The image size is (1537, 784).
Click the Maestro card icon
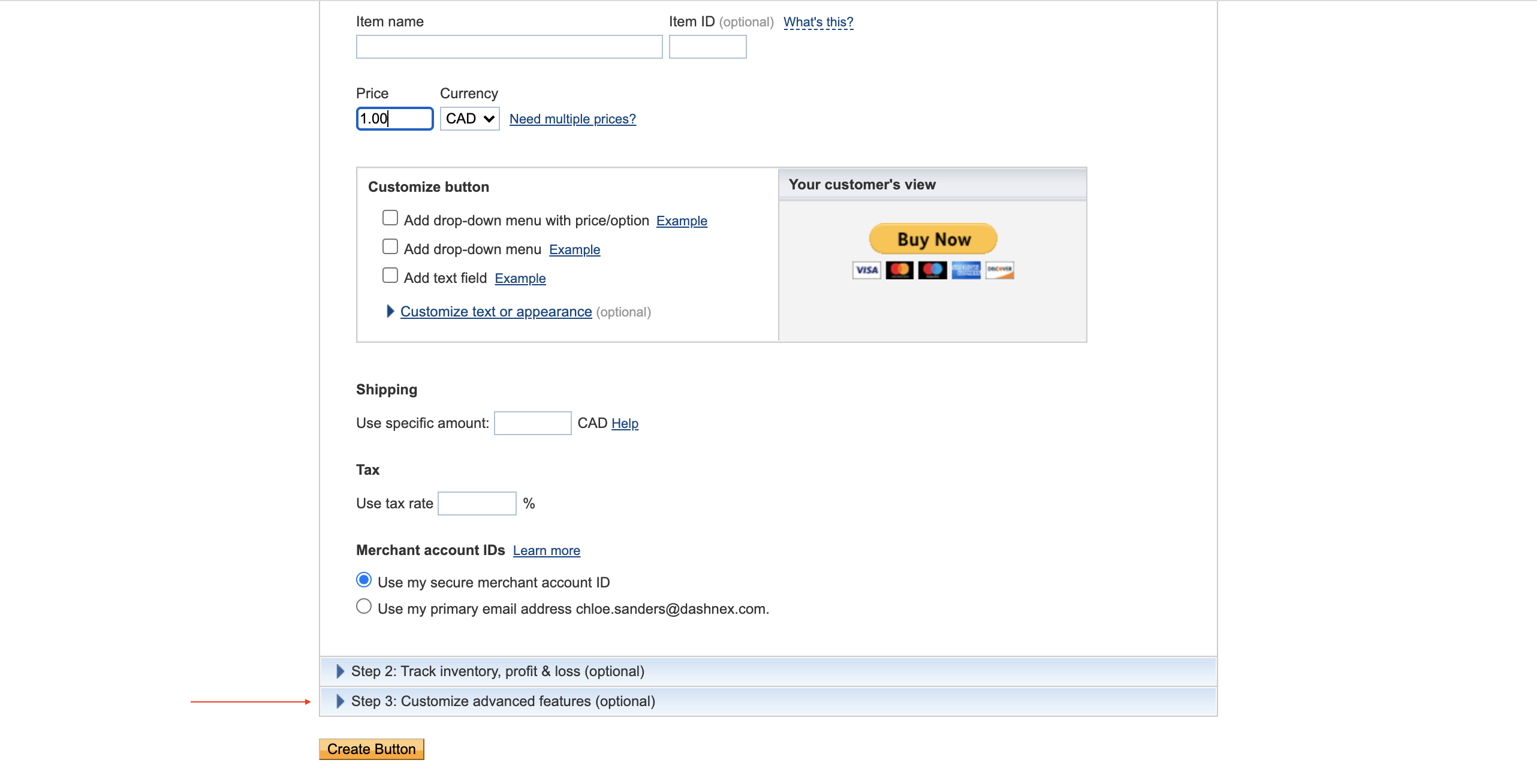point(932,270)
